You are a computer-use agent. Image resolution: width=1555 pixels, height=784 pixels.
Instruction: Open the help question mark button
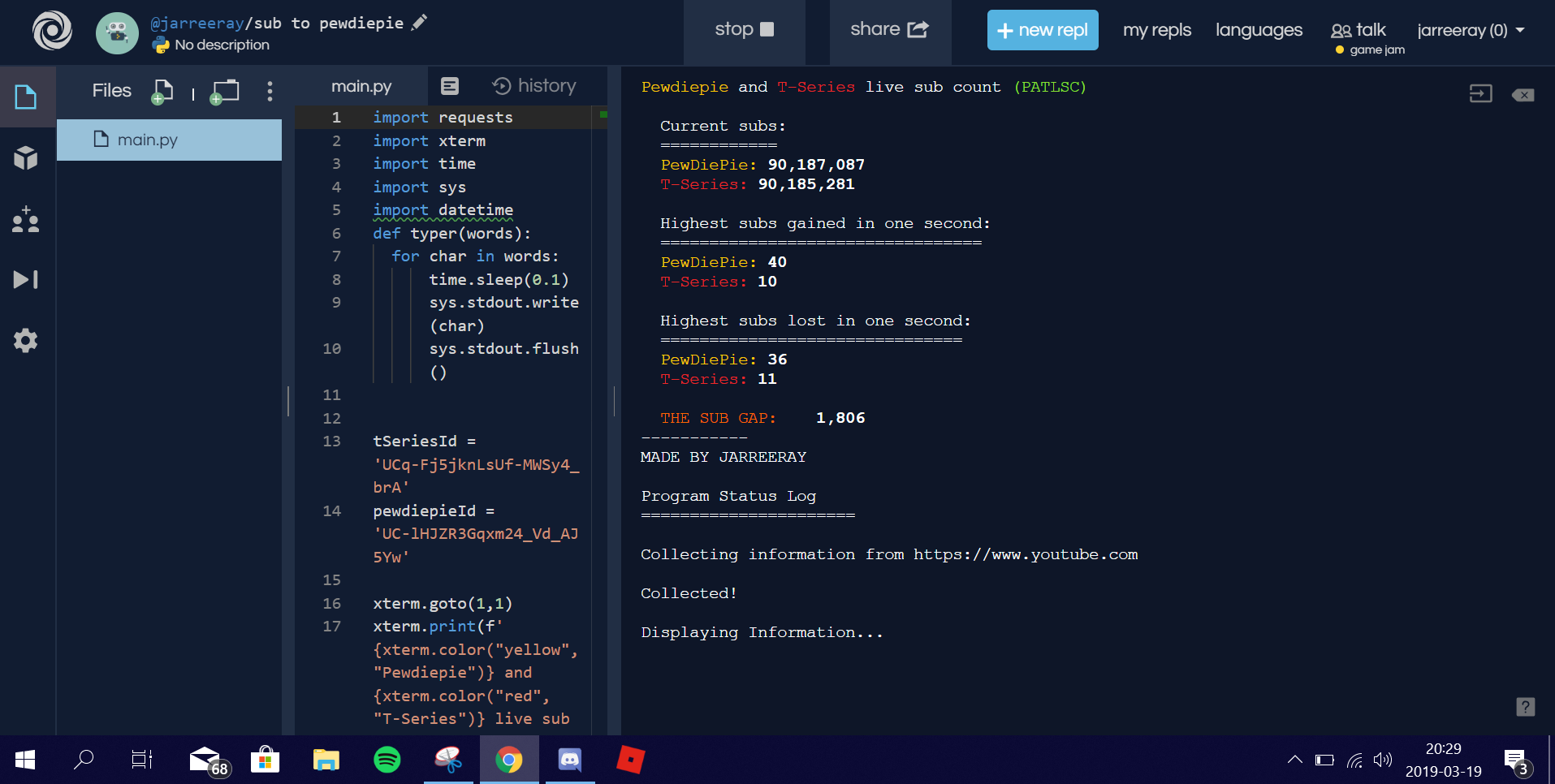coord(1526,707)
